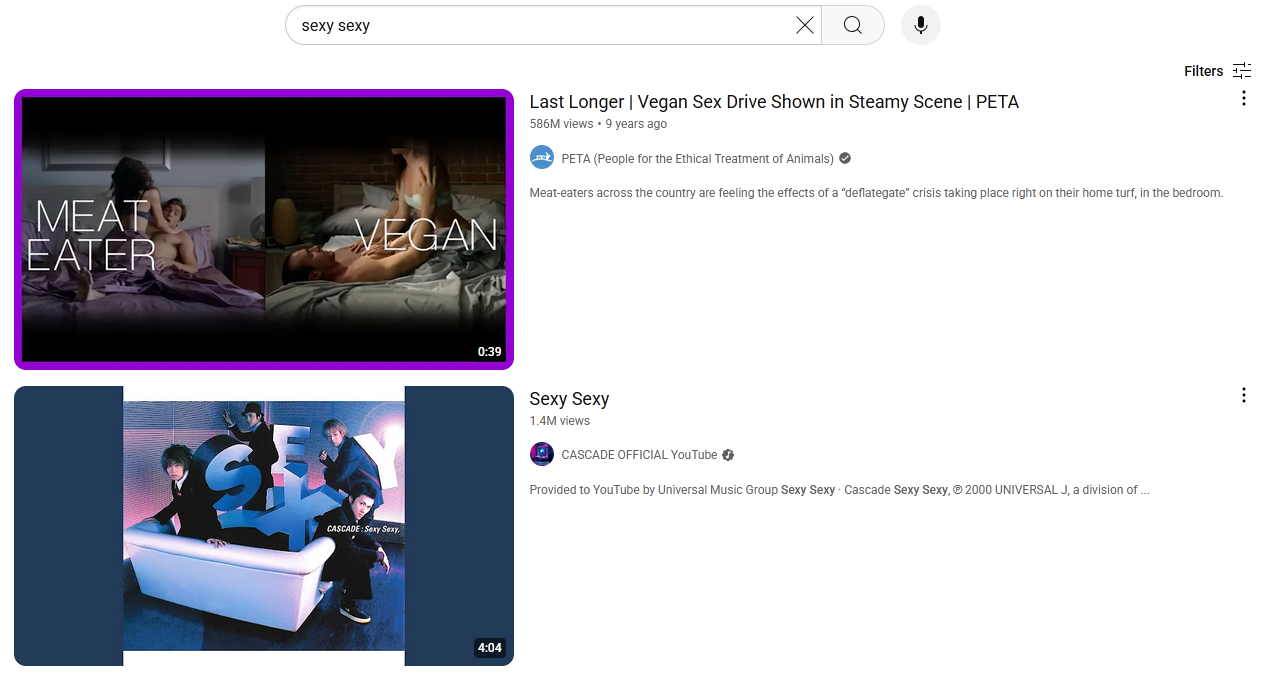
Task: Click the Filters sliders icon
Action: [1242, 71]
